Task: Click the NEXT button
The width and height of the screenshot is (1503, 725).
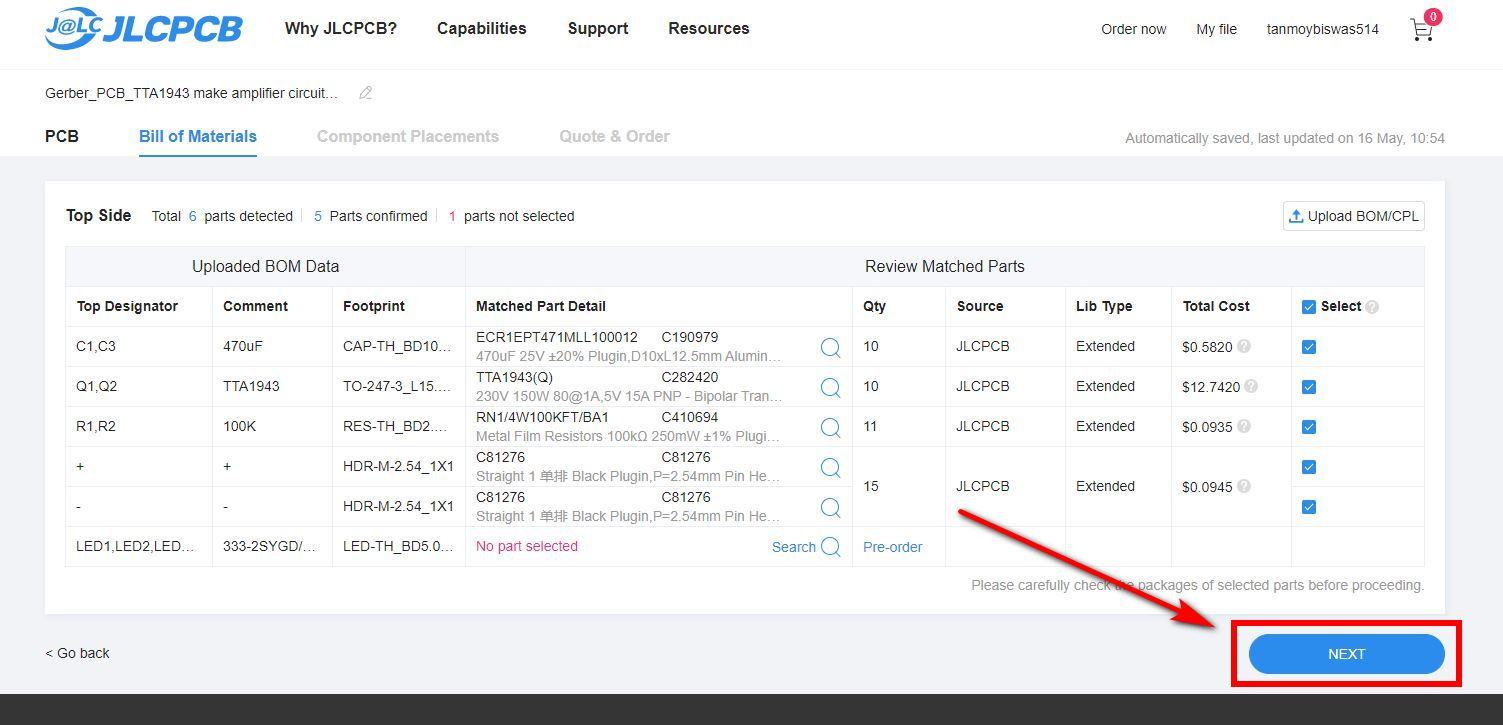Action: 1346,654
